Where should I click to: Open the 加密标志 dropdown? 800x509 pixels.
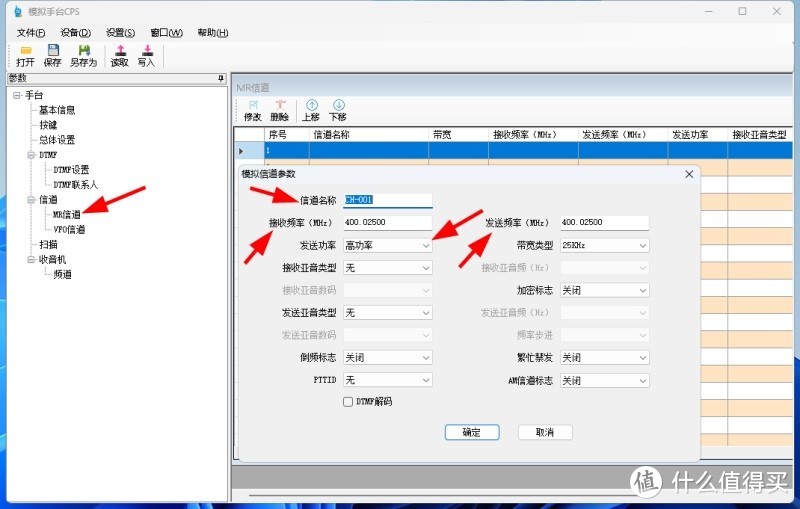(604, 290)
